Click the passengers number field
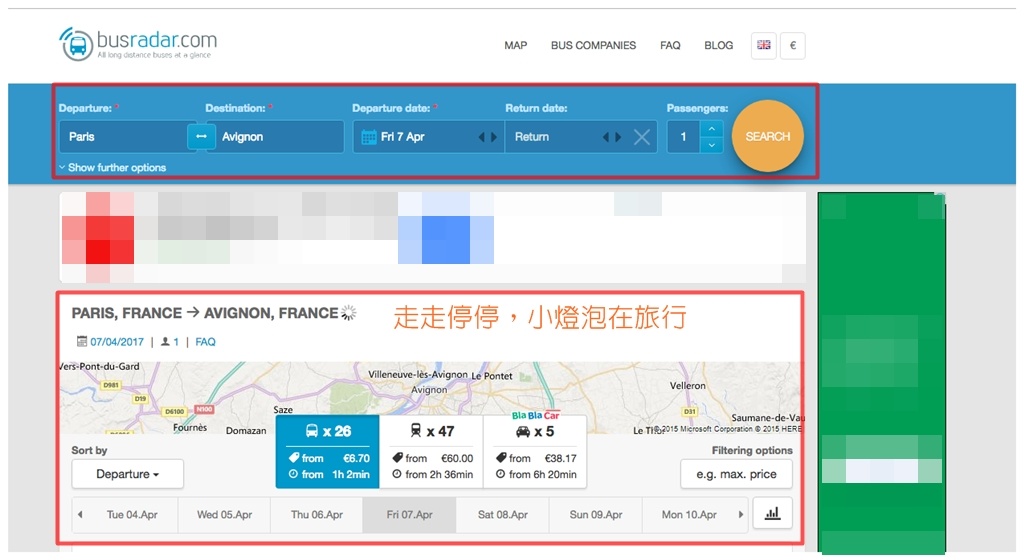This screenshot has height=560, width=1024. pyautogui.click(x=684, y=136)
